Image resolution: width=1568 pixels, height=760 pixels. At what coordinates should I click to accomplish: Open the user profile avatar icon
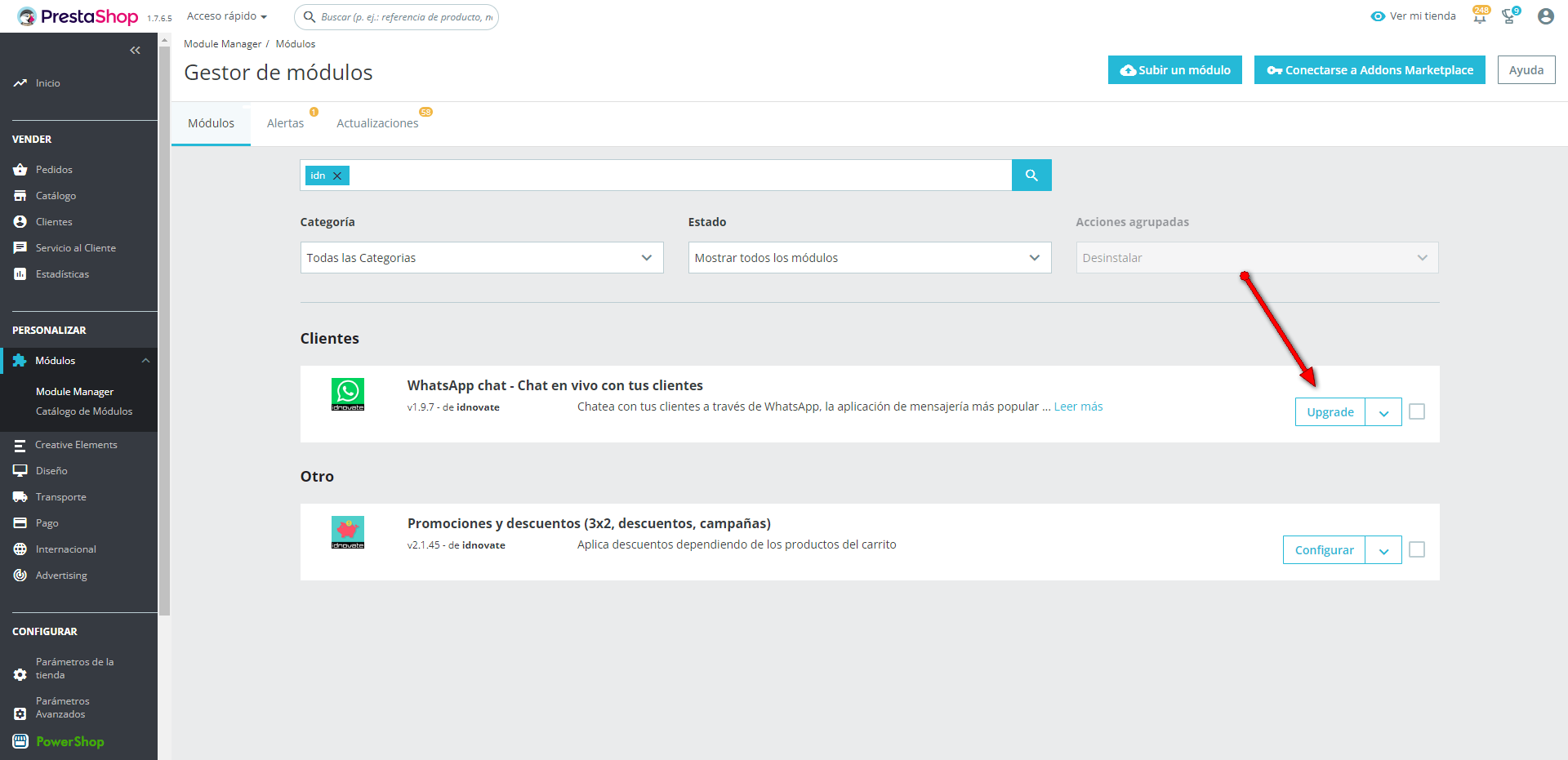click(1545, 16)
